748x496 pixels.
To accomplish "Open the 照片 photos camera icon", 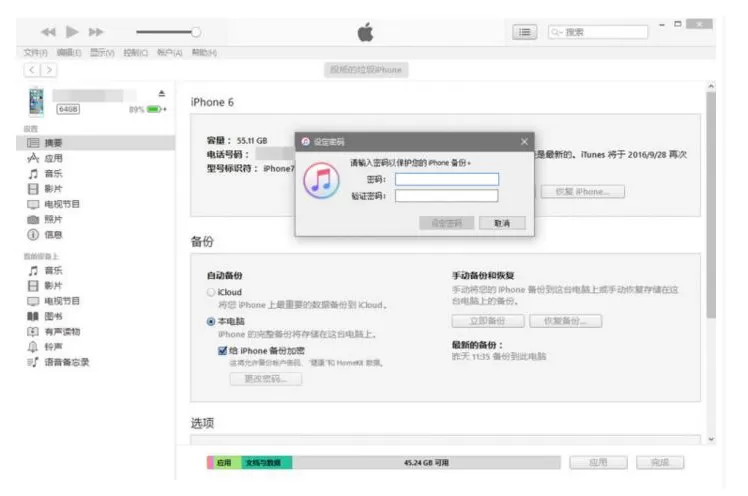I will pos(33,219).
